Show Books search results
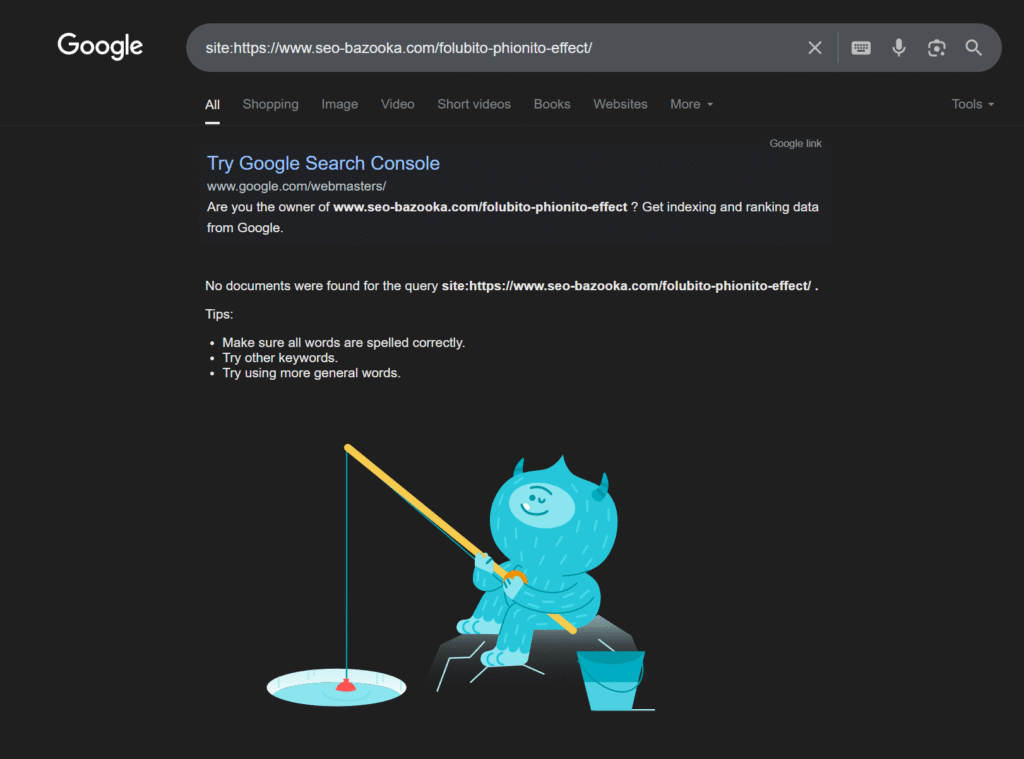The width and height of the screenshot is (1024, 759). point(552,105)
